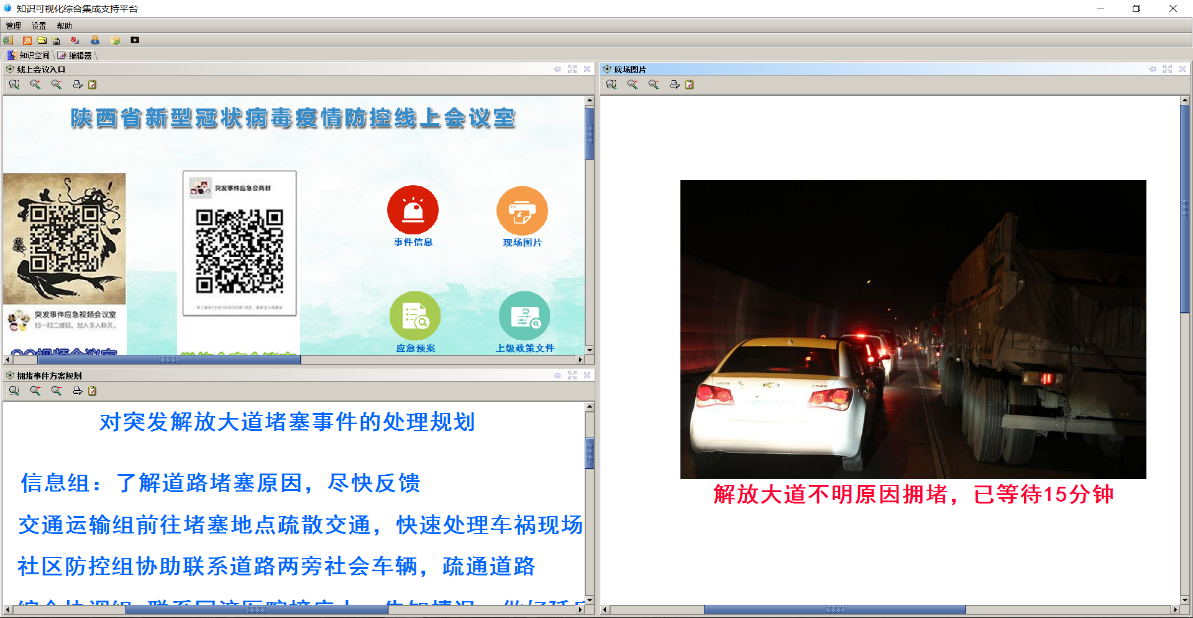1193x618 pixels.
Task: Click the yellow open-folder toolbar icon
Action: (x=42, y=40)
